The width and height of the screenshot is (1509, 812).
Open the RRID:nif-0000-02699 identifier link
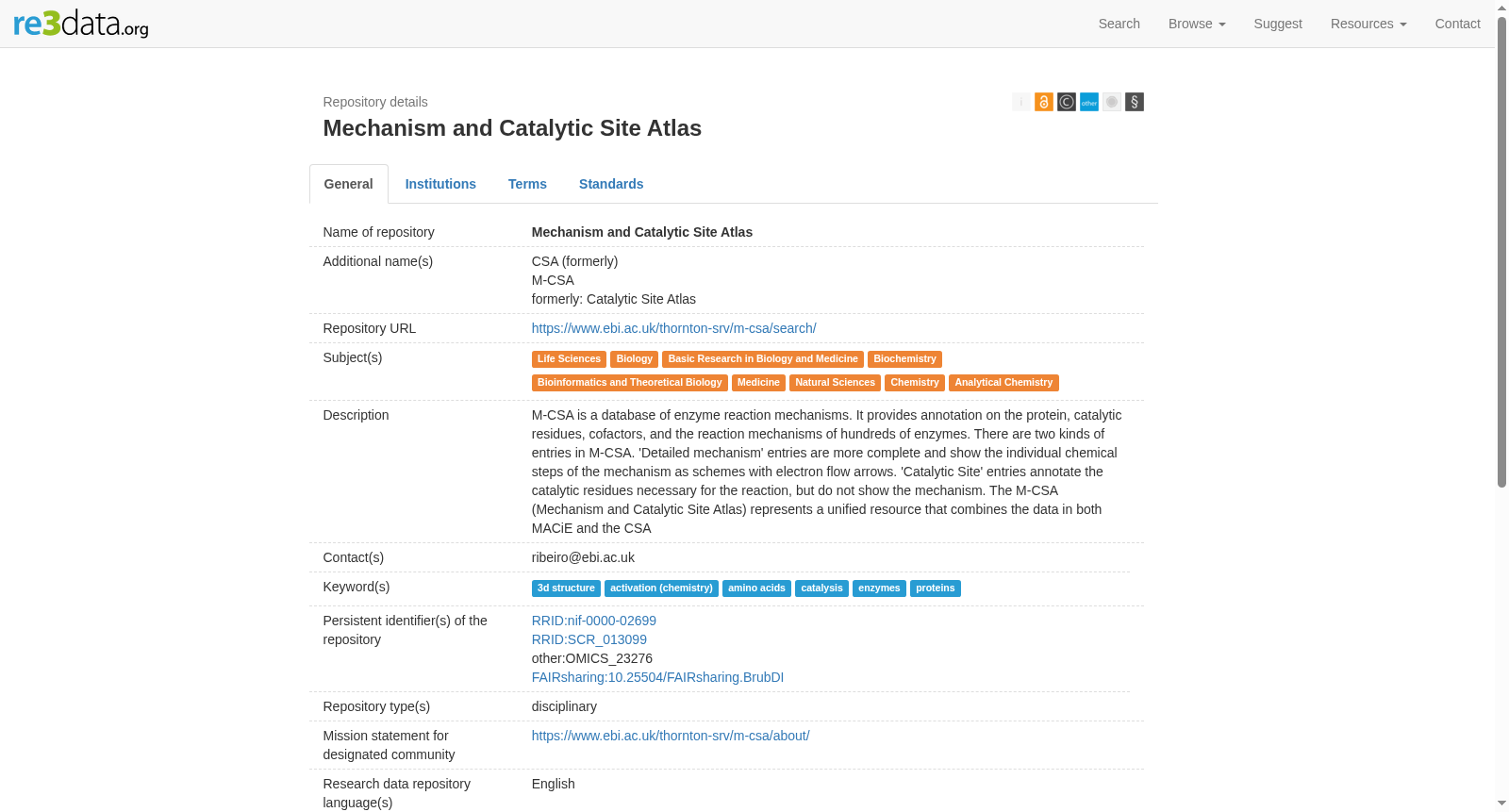point(593,621)
